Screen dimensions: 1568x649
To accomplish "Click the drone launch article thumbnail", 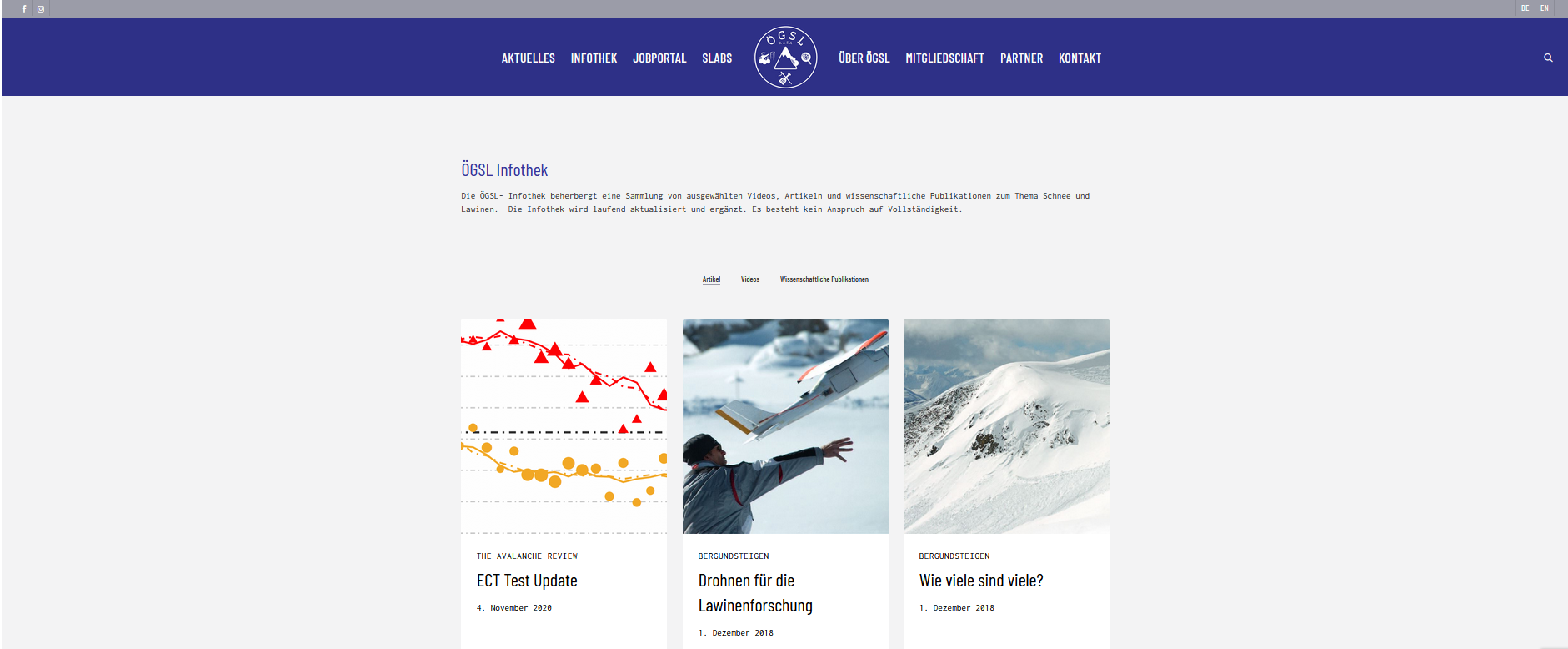I will coord(785,426).
